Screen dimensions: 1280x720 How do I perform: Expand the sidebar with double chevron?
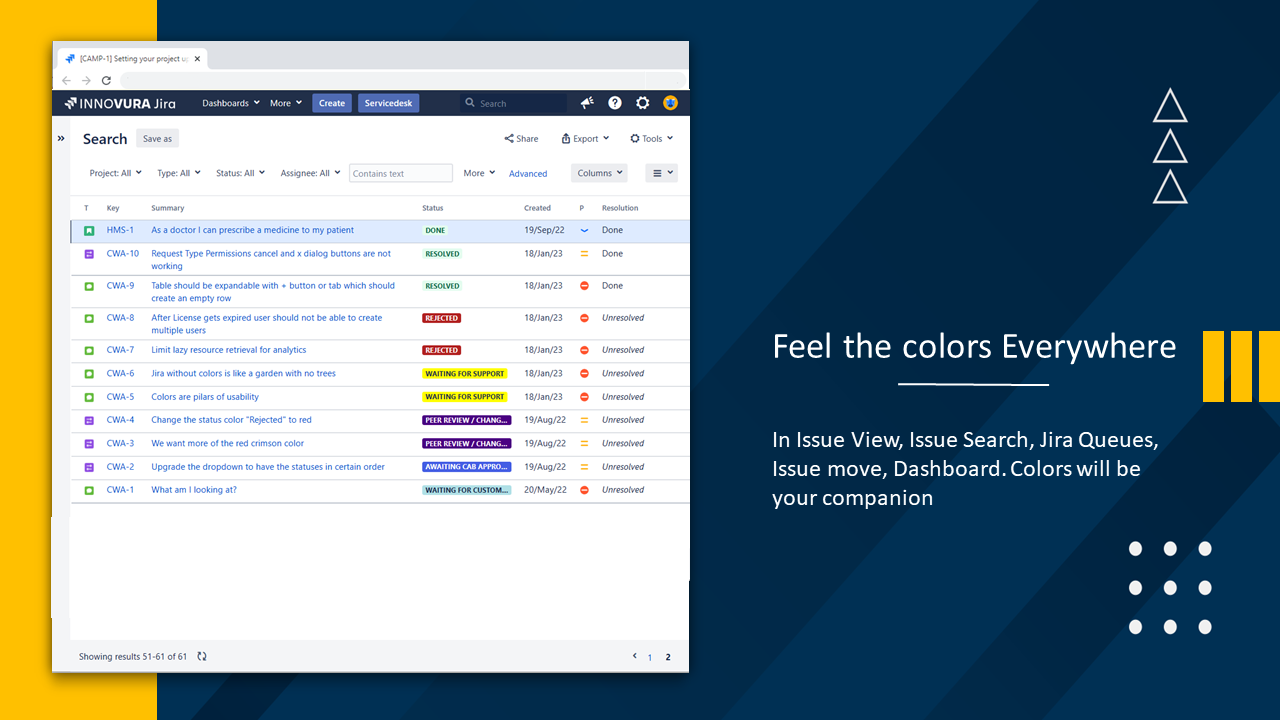point(61,138)
